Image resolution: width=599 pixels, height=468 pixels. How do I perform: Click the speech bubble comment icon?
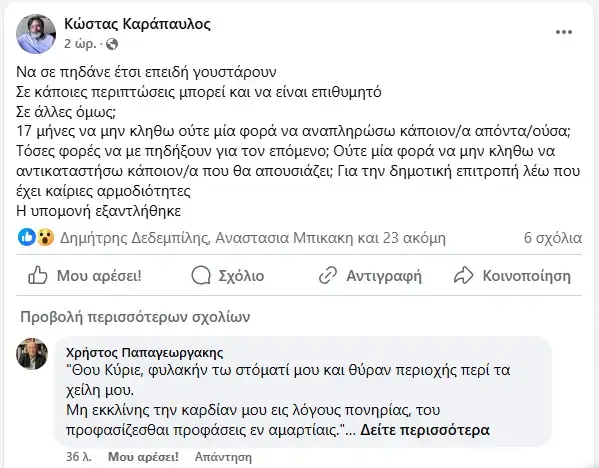pos(201,275)
